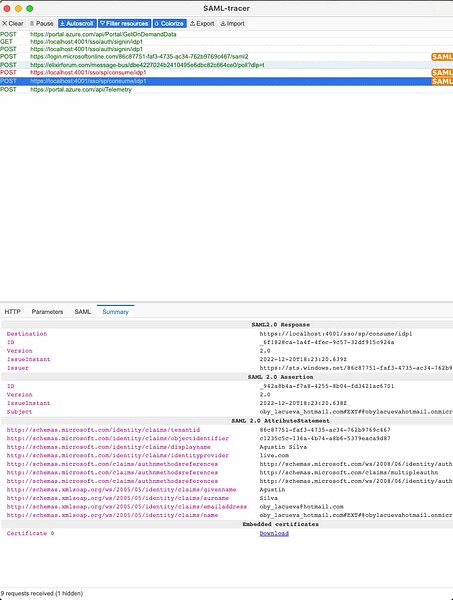Click the Issuer label
Screen dimensions: 453x600
point(18,368)
